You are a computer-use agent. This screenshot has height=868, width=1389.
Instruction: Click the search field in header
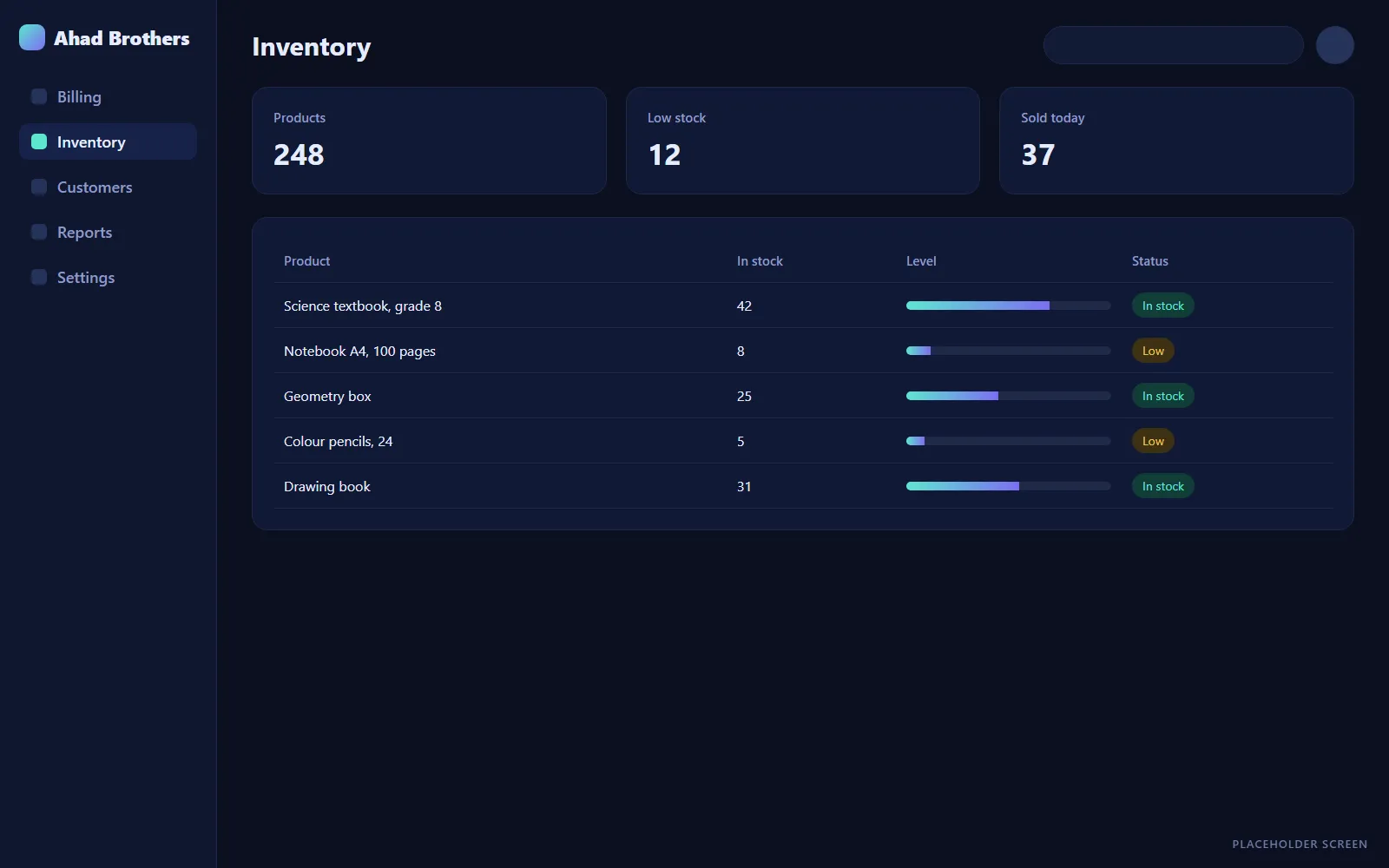[1173, 45]
